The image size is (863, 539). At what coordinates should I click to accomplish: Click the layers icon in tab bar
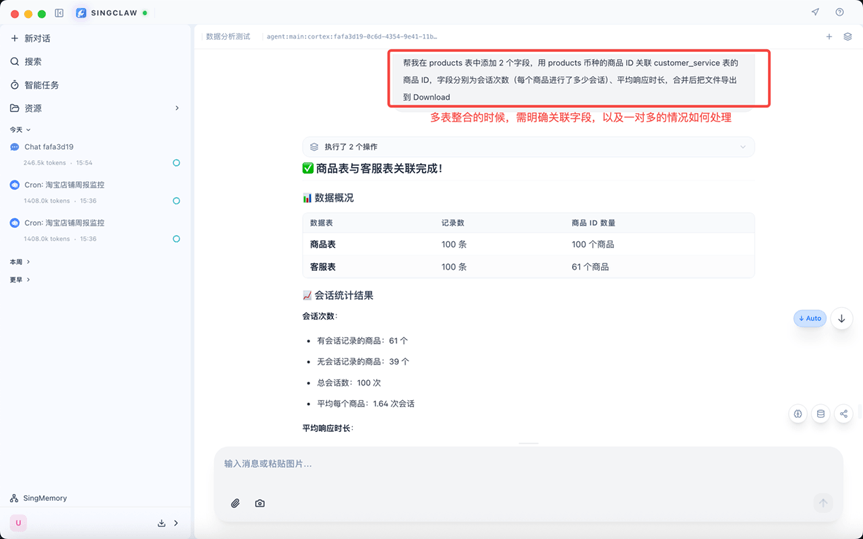tap(847, 37)
